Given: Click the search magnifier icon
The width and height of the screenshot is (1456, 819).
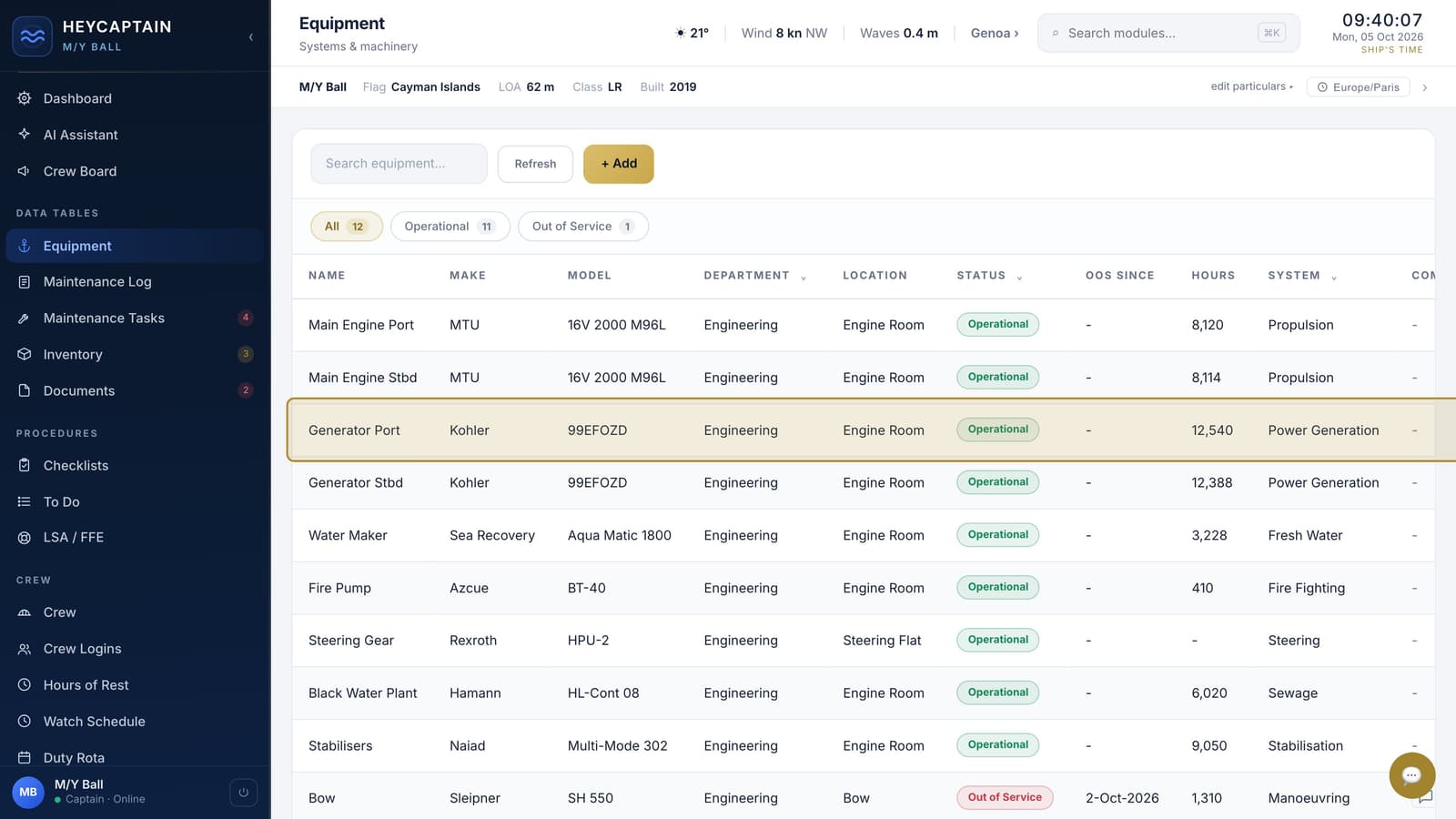Looking at the screenshot, I should coord(1056,34).
